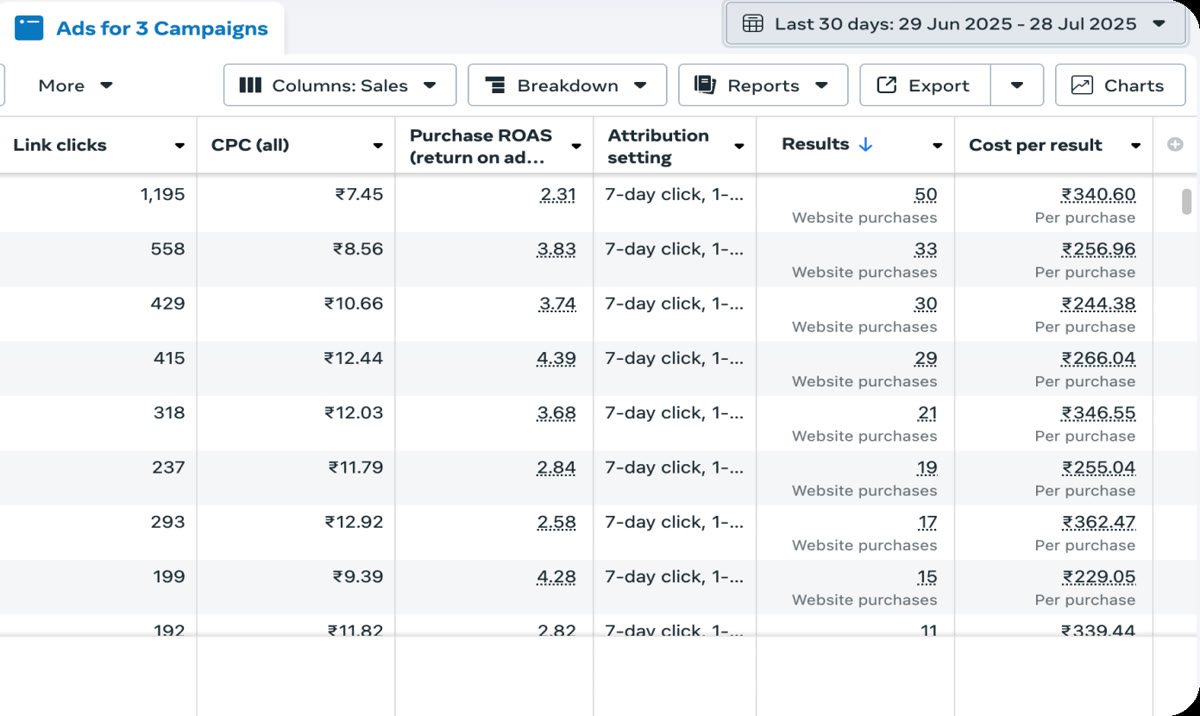The height and width of the screenshot is (716, 1200).
Task: Click the 2.31 Purchase ROAS value
Action: tap(557, 195)
